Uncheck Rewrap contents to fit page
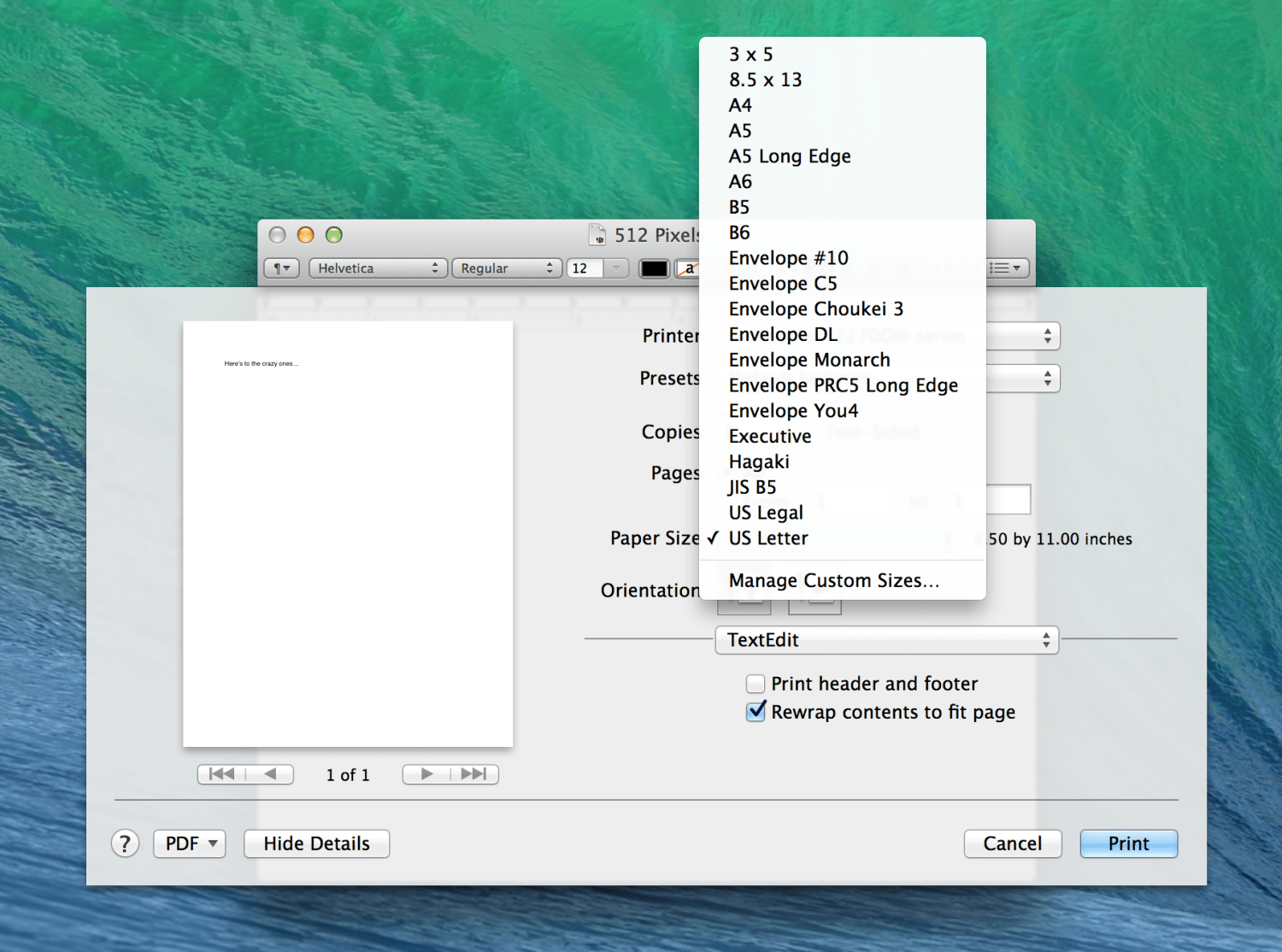Screen dimensions: 1282x952 (756, 712)
